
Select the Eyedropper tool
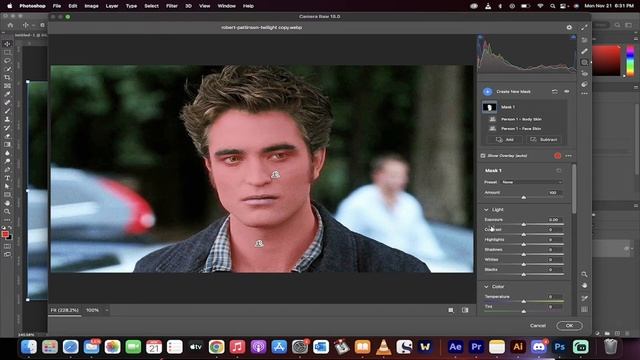(x=7, y=94)
